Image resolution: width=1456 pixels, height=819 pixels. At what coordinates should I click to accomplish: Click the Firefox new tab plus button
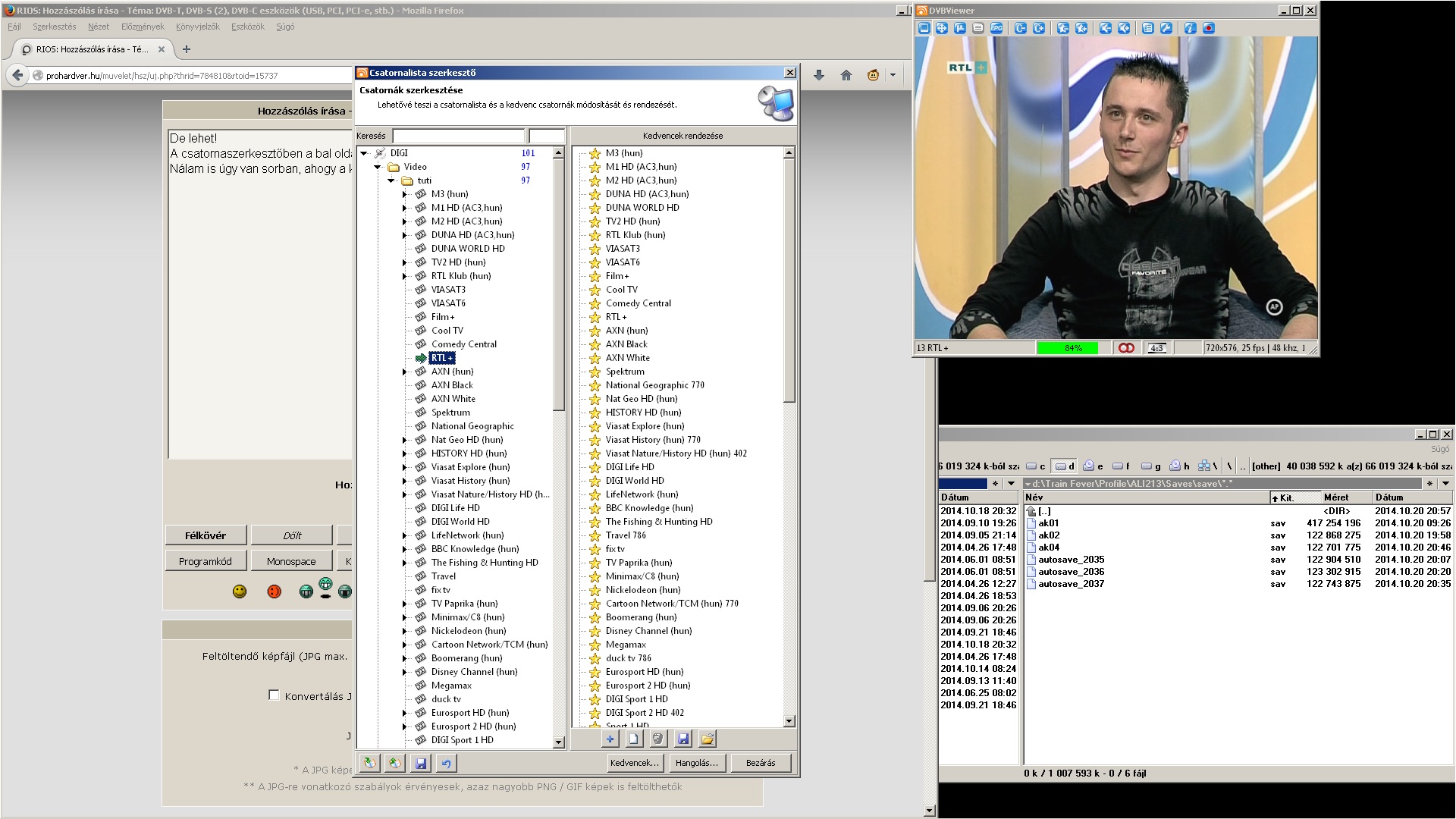187,49
